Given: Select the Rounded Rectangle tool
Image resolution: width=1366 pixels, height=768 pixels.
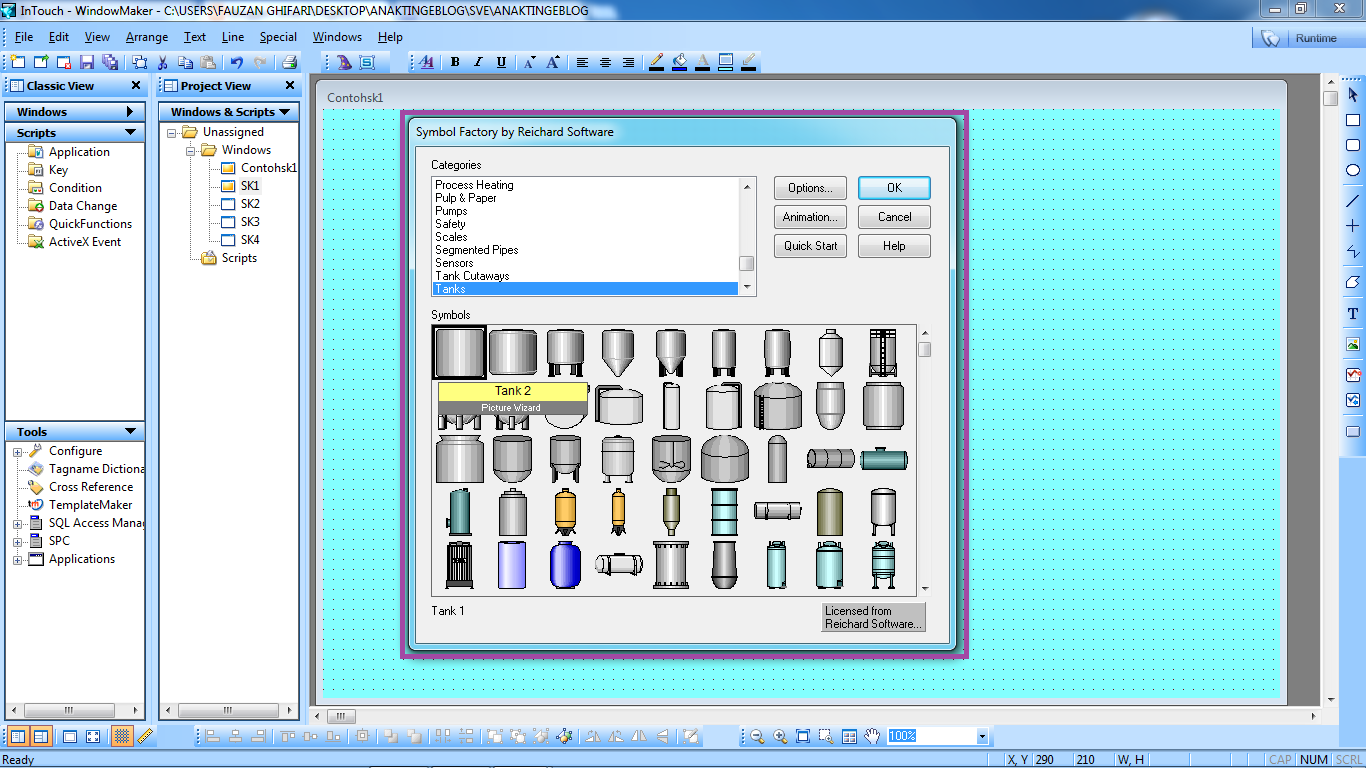Looking at the screenshot, I should pyautogui.click(x=1353, y=145).
